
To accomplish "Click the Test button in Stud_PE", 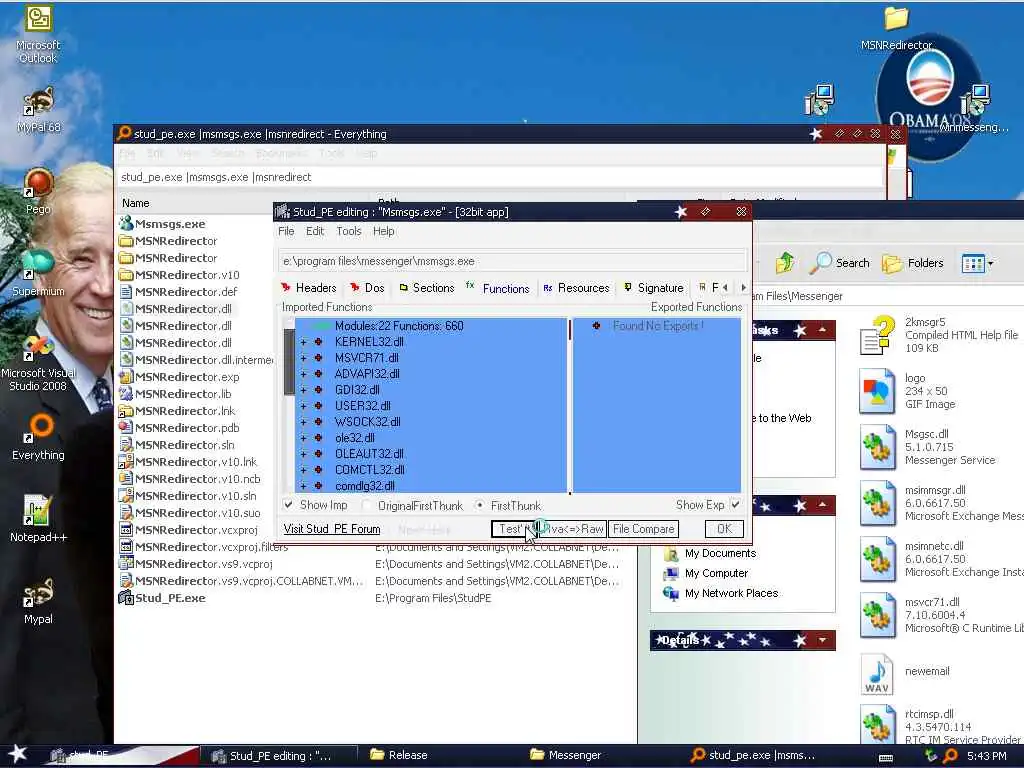I will 514,529.
